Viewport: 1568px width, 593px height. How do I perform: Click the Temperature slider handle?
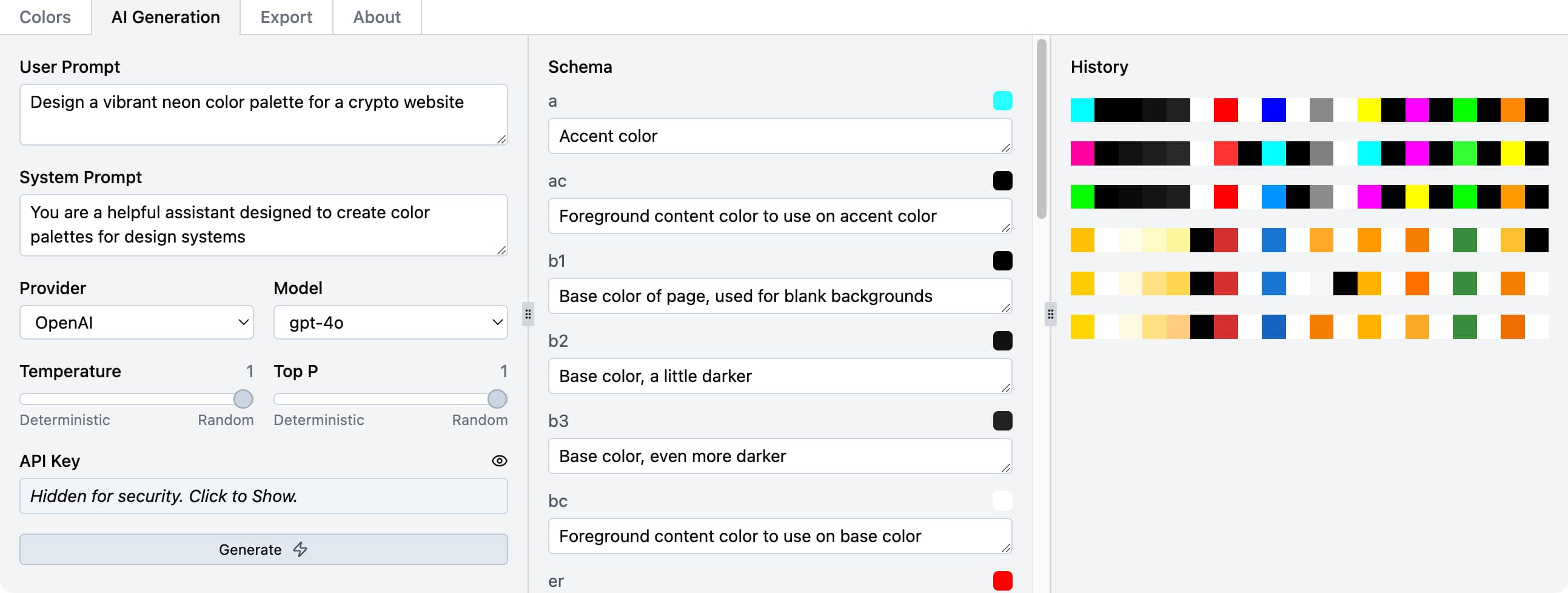[243, 399]
